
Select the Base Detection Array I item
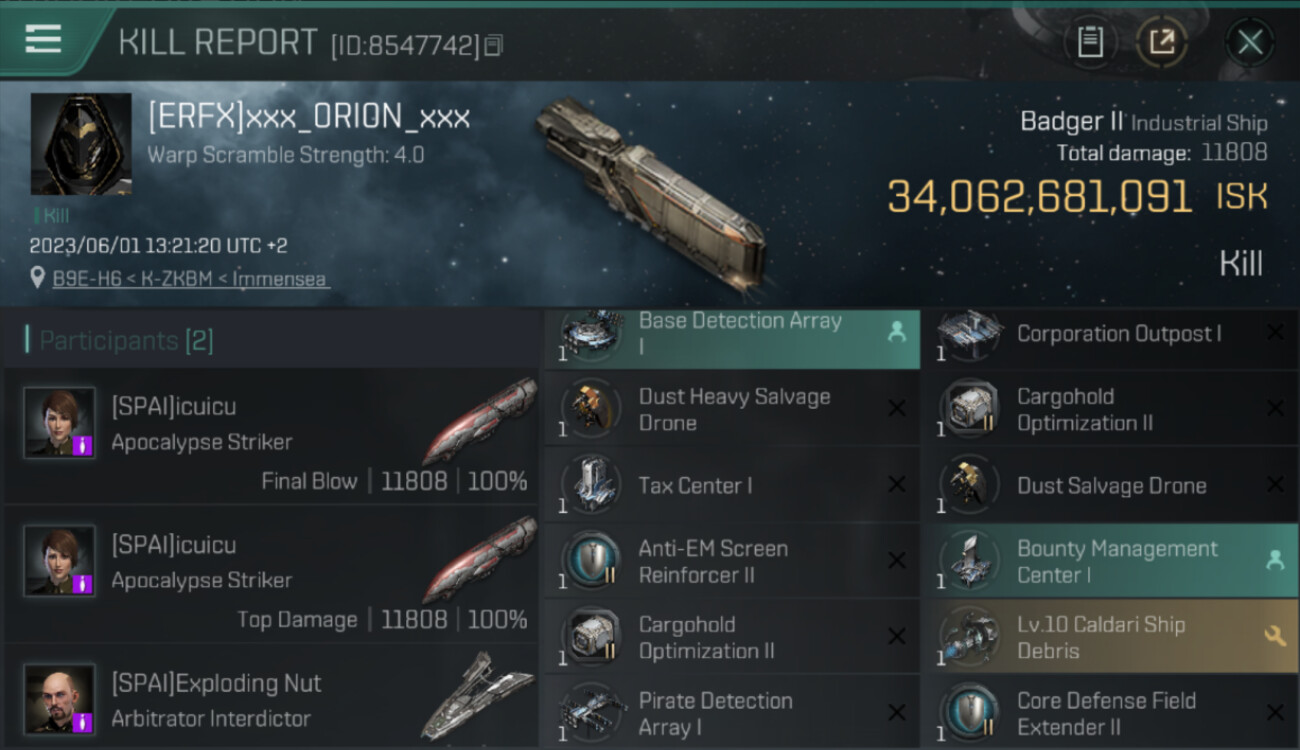click(732, 333)
